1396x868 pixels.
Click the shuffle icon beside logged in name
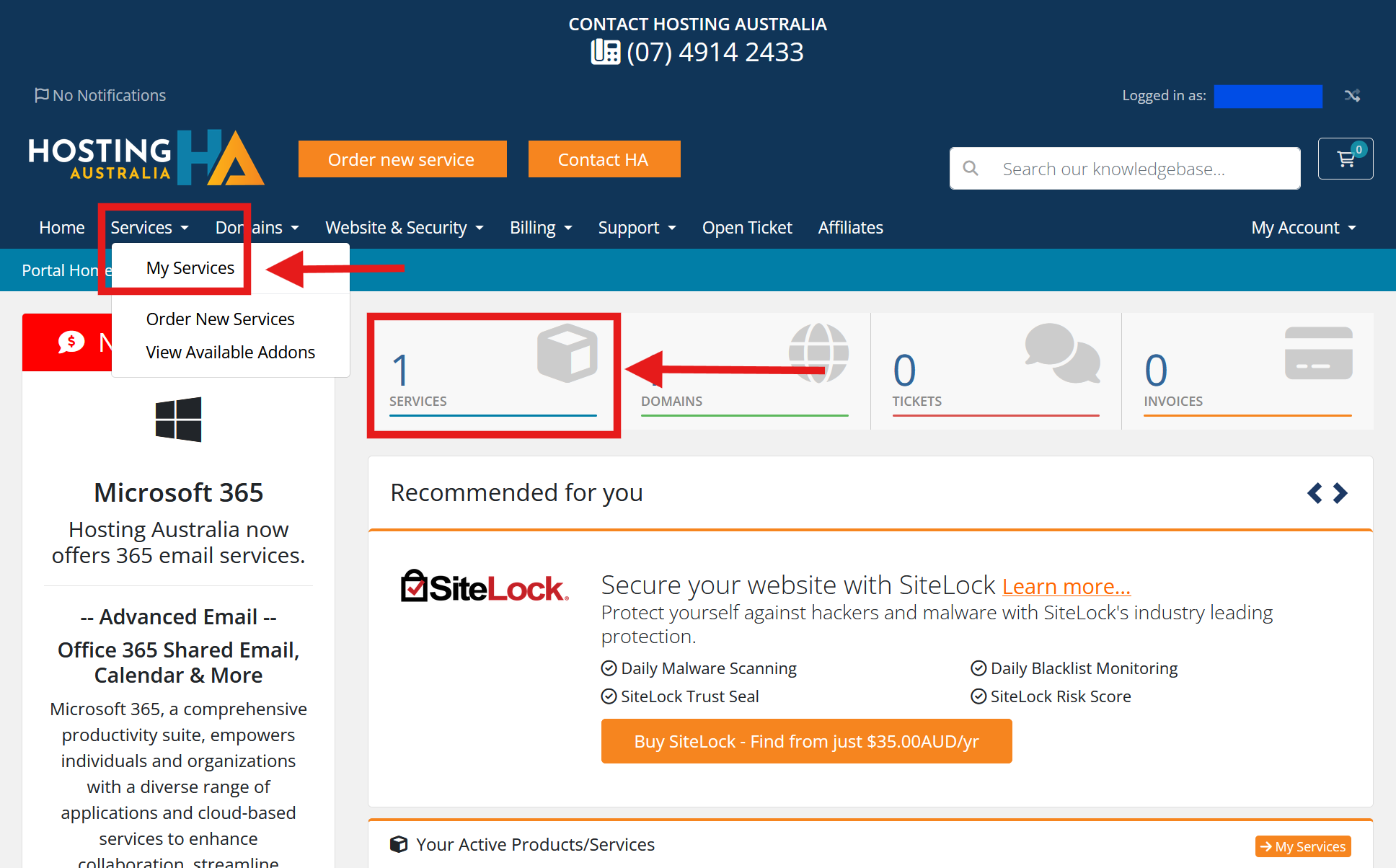(x=1352, y=95)
